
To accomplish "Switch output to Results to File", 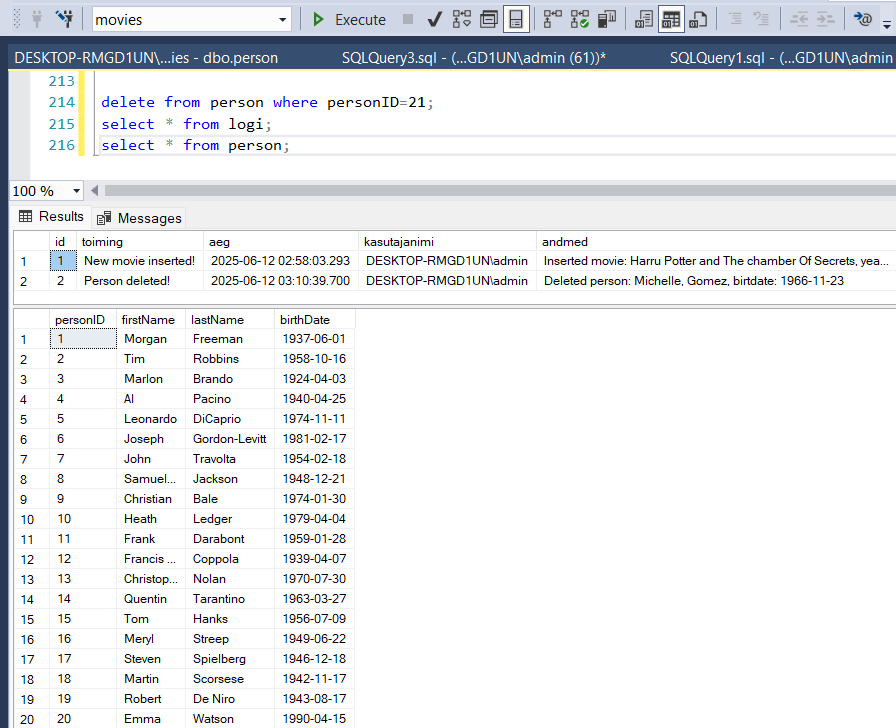I will click(698, 19).
